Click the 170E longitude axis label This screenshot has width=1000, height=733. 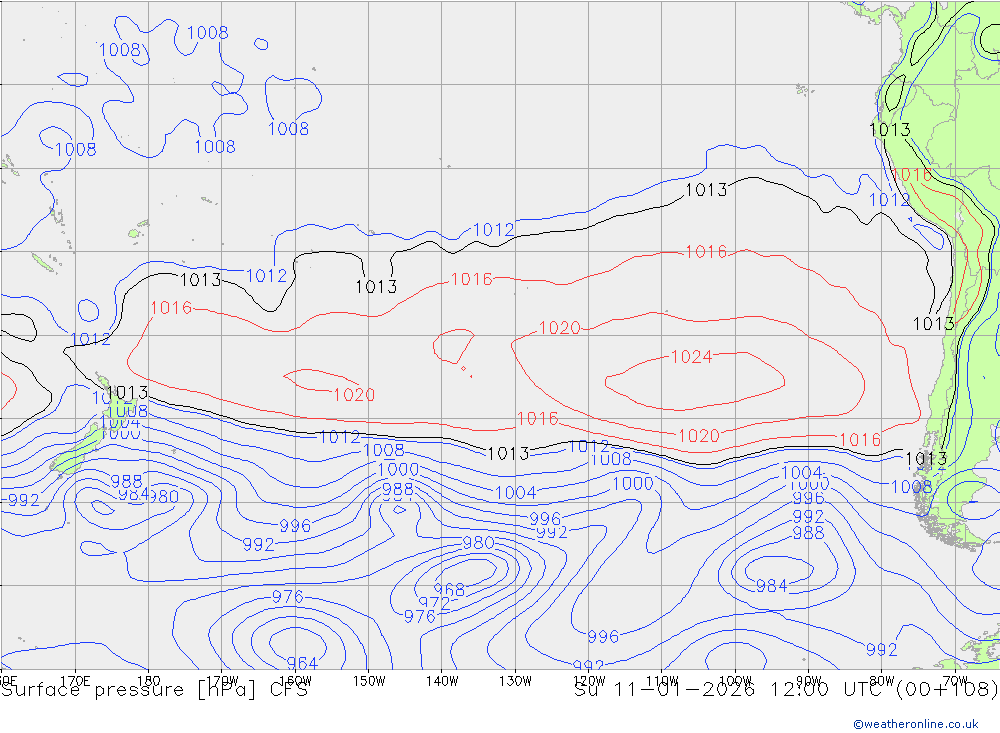tap(75, 681)
